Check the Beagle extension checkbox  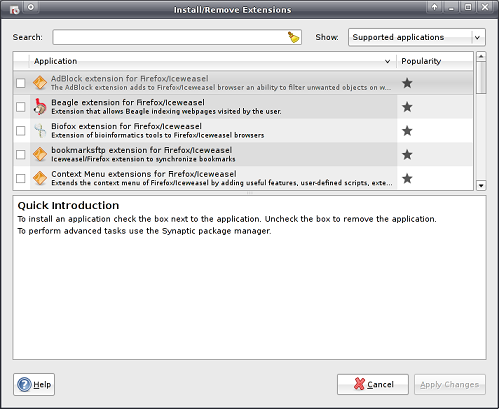tap(21, 107)
